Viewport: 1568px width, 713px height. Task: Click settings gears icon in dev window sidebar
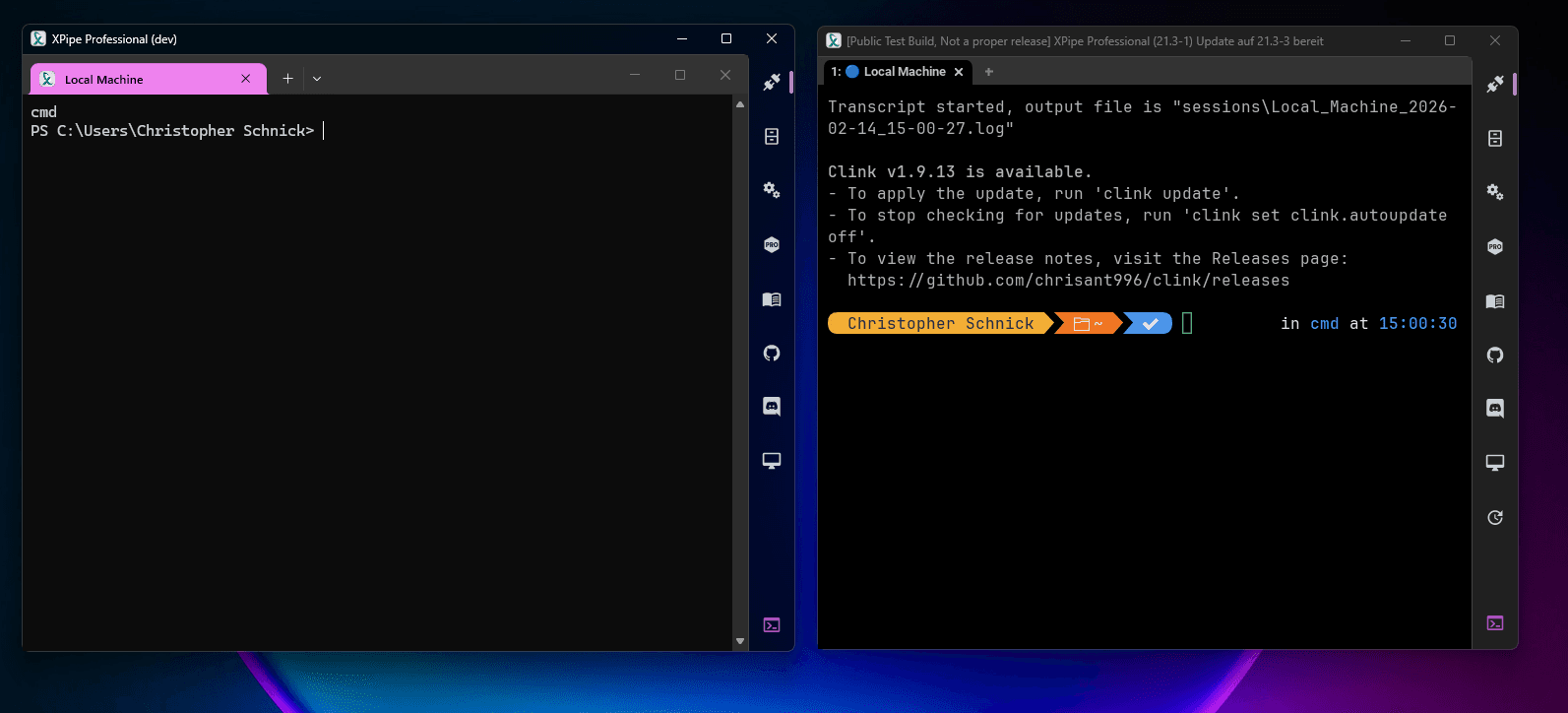click(772, 190)
